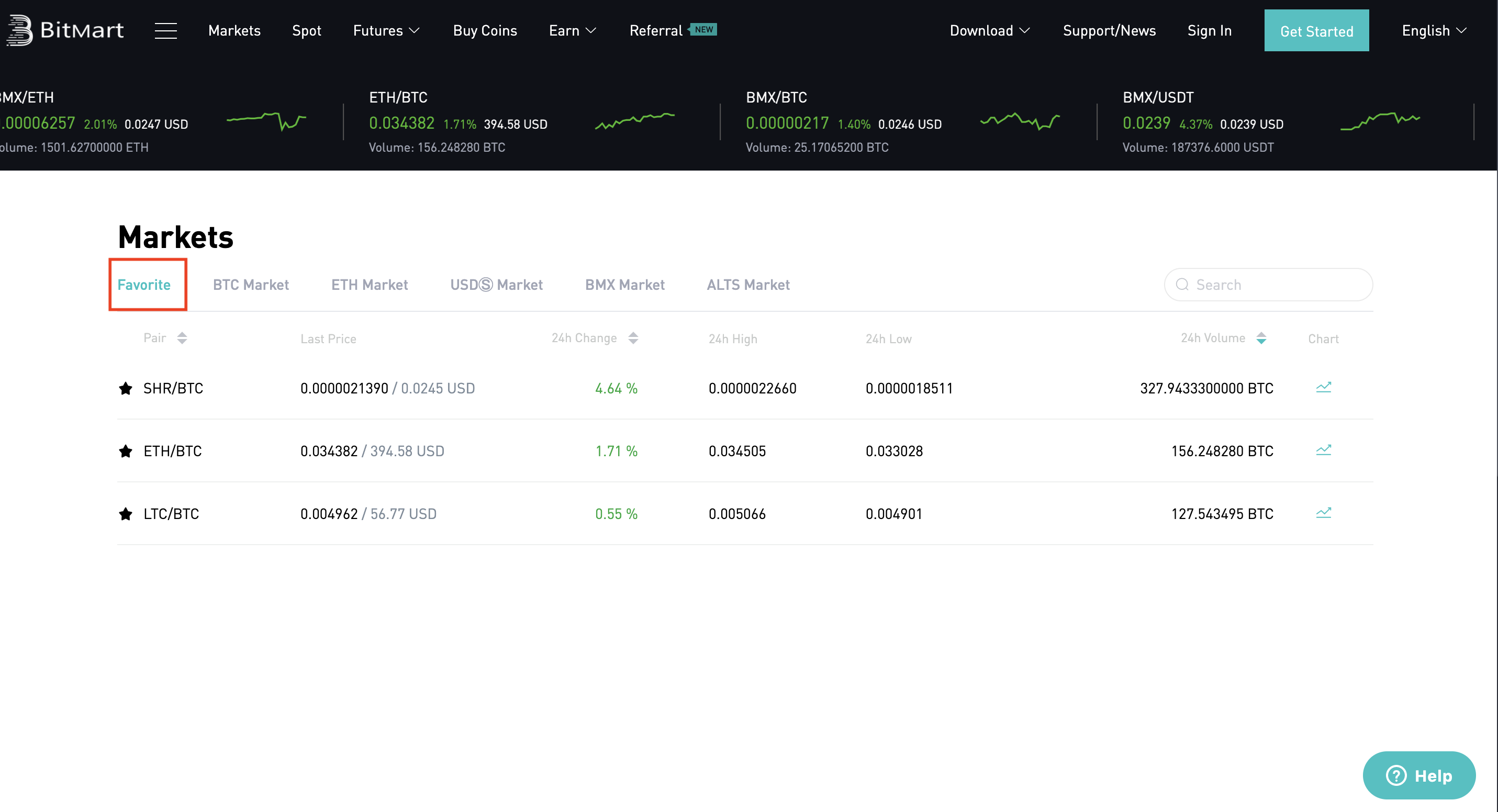
Task: Click 0.55 % change value
Action: click(617, 514)
